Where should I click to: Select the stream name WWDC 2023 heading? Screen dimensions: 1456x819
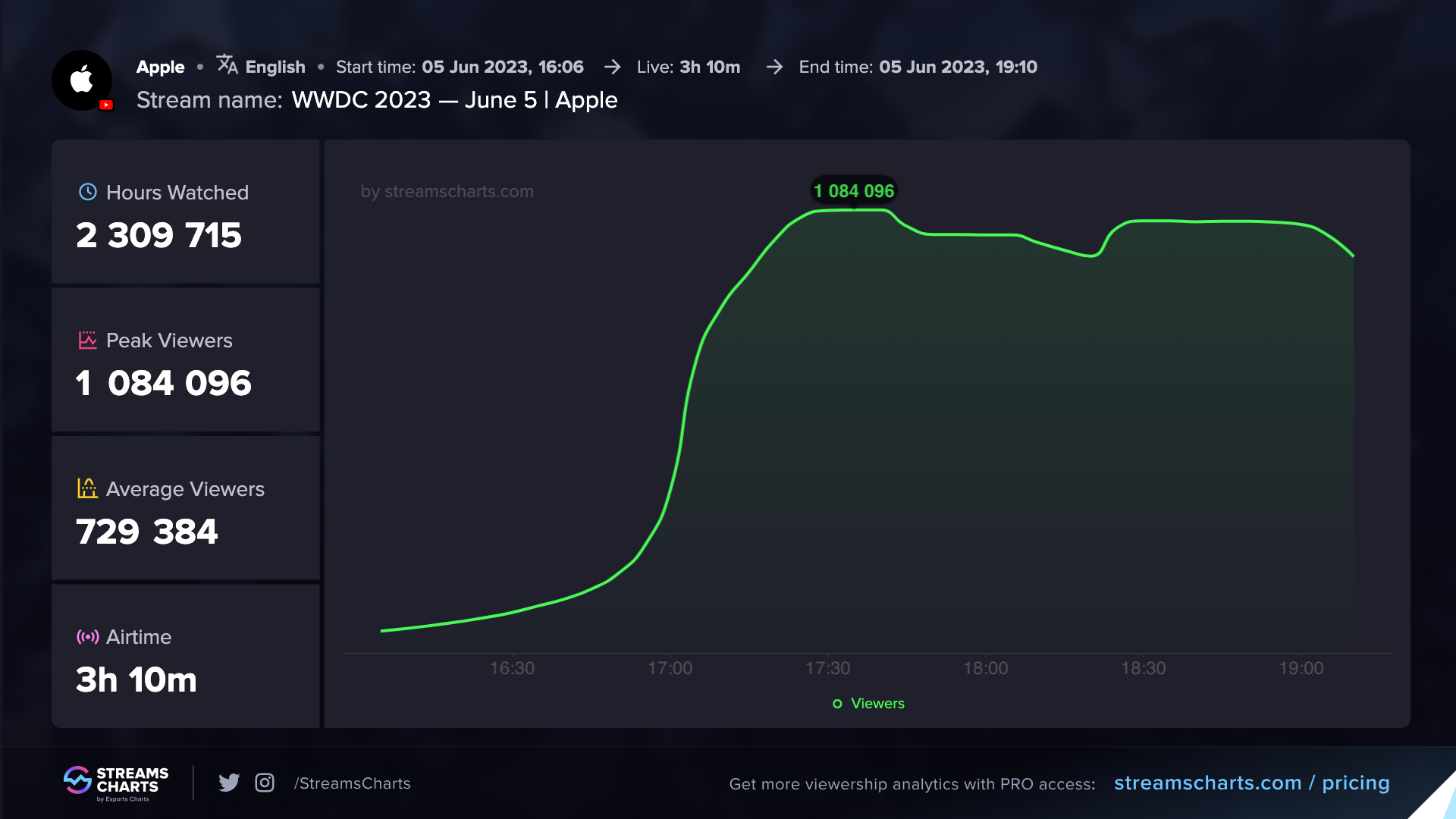453,99
